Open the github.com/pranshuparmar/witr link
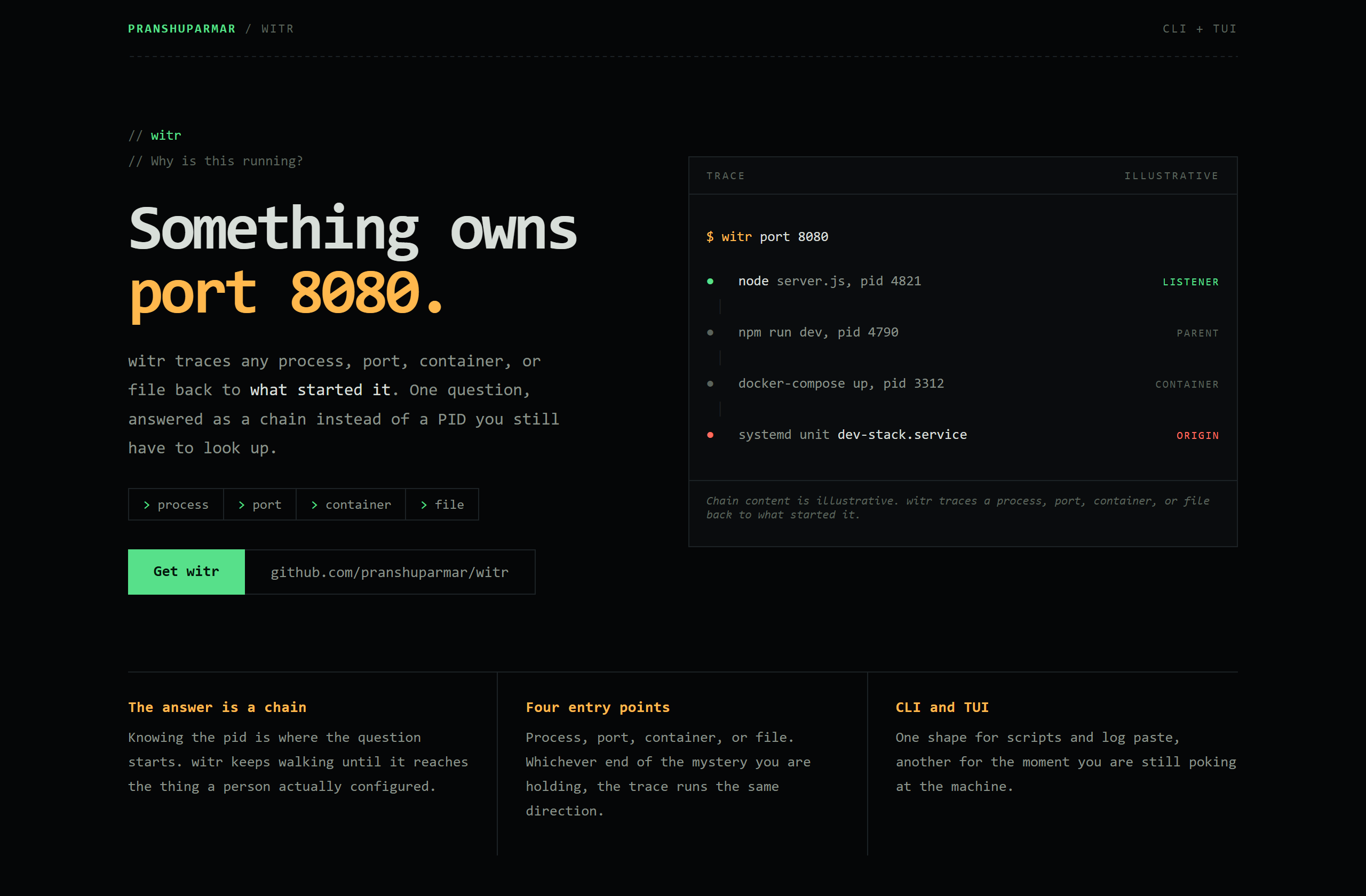1366x896 pixels. [x=390, y=572]
